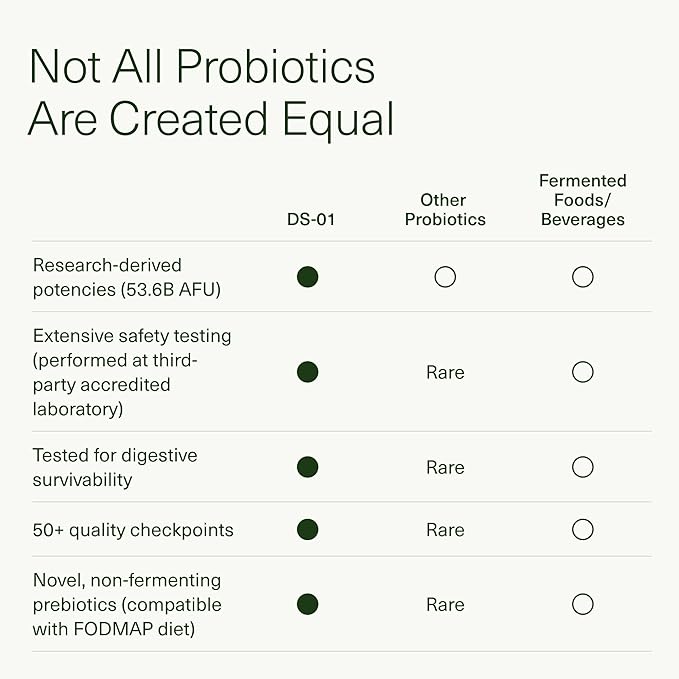Click the filled DS-01 circle for 50+ quality checkpoints
The height and width of the screenshot is (679, 679).
point(308,529)
